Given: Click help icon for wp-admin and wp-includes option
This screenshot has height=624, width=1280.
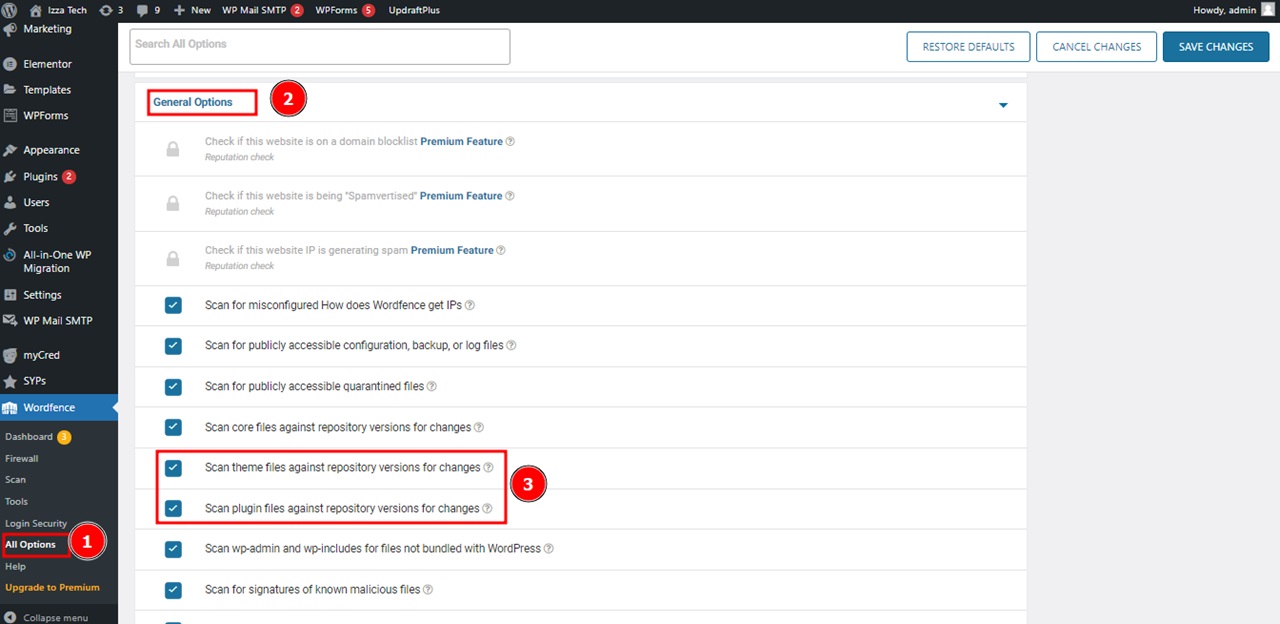Looking at the screenshot, I should tap(548, 548).
